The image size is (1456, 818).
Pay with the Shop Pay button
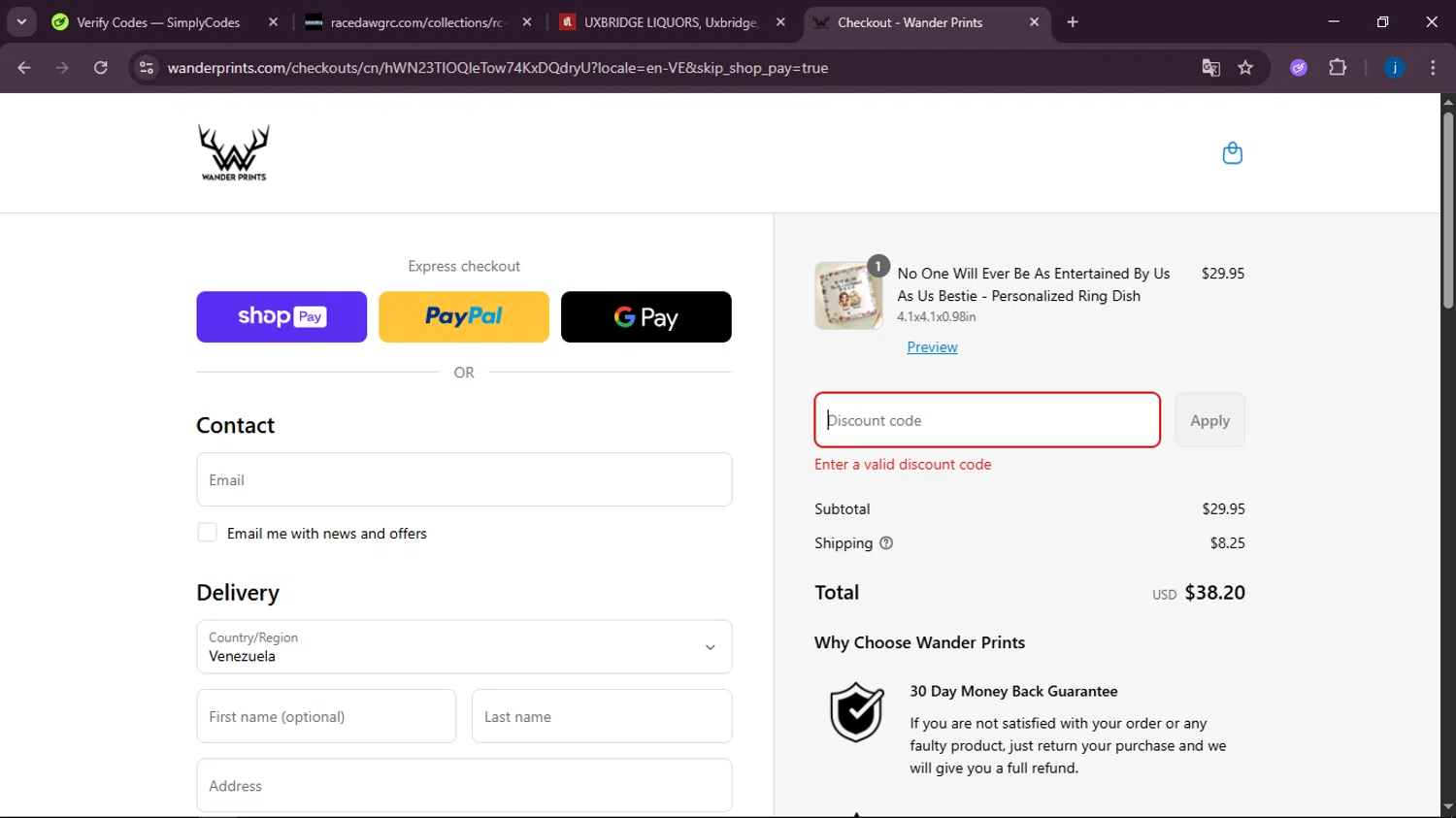281,317
